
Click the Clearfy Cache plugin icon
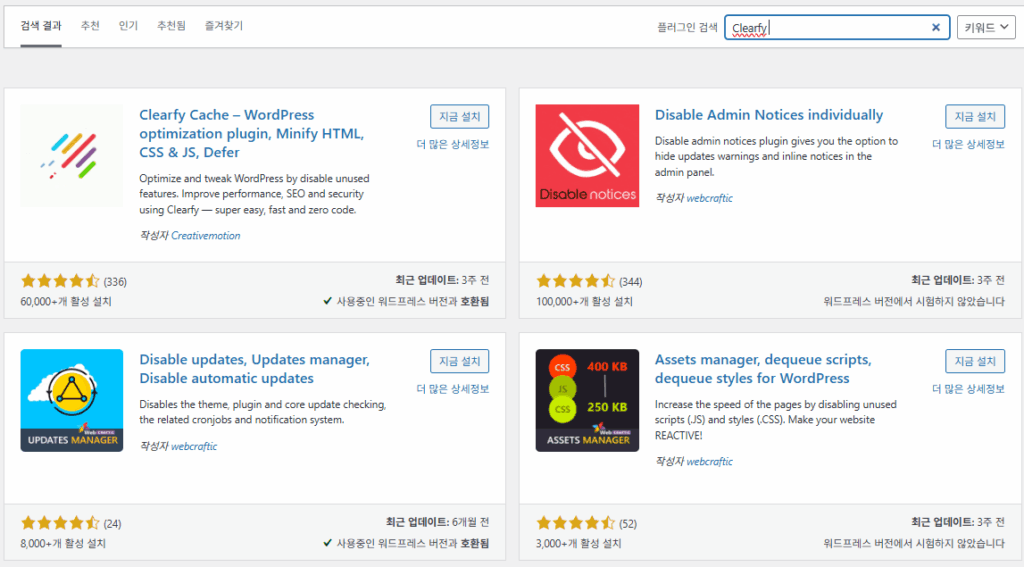pos(71,155)
